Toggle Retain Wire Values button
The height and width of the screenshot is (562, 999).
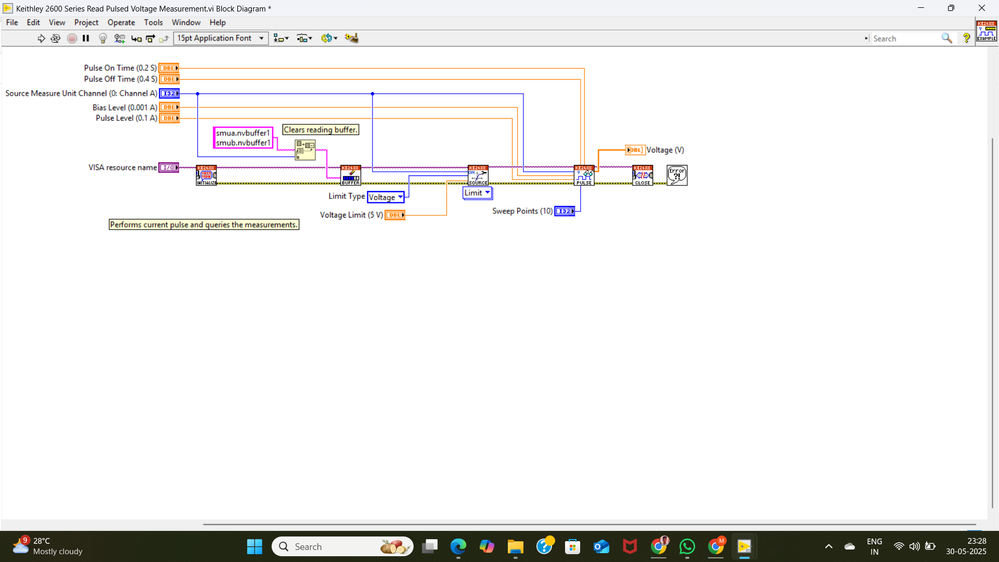[119, 38]
